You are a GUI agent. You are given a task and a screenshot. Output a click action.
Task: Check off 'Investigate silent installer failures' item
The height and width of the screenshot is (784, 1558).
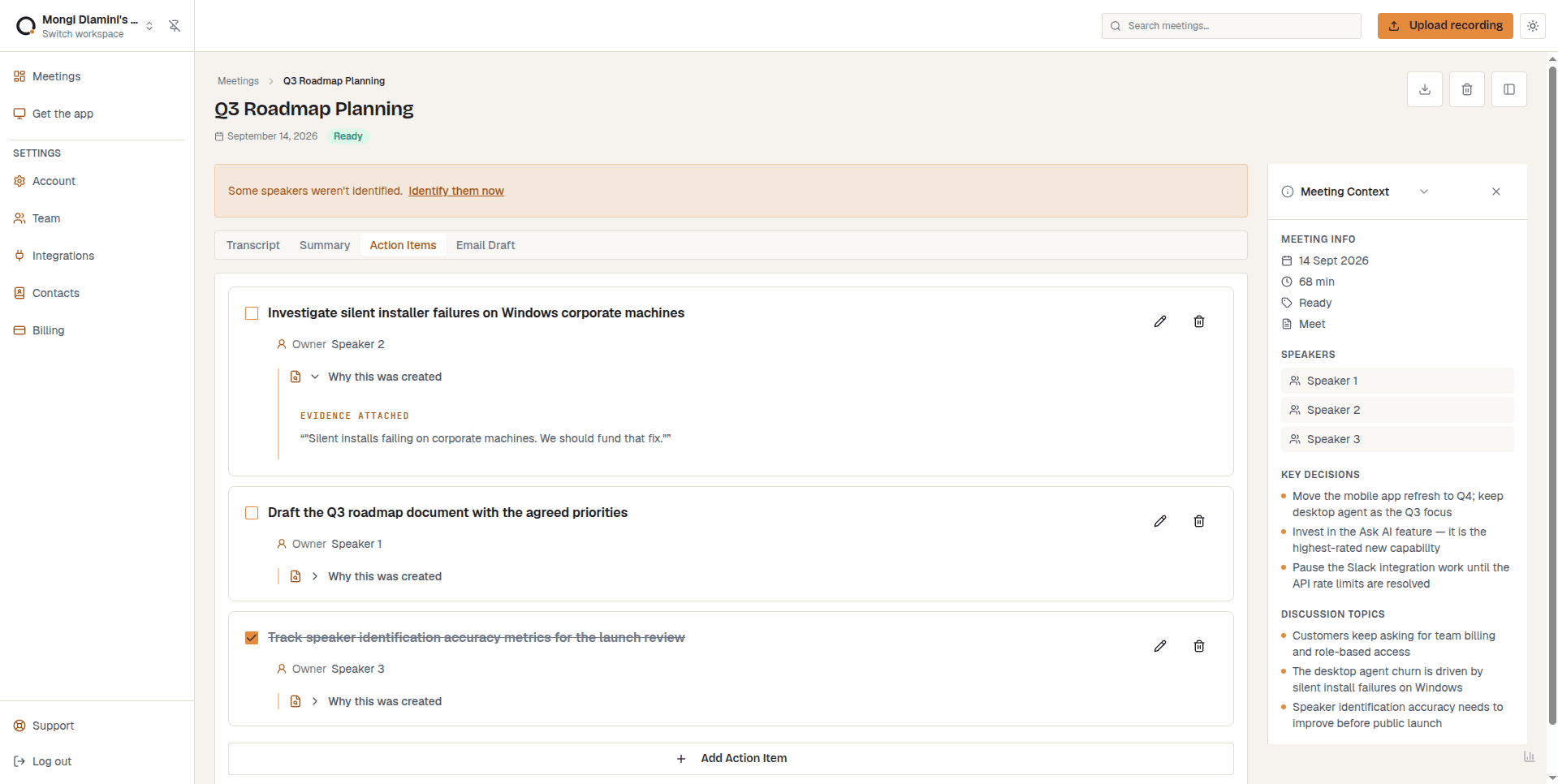(252, 313)
